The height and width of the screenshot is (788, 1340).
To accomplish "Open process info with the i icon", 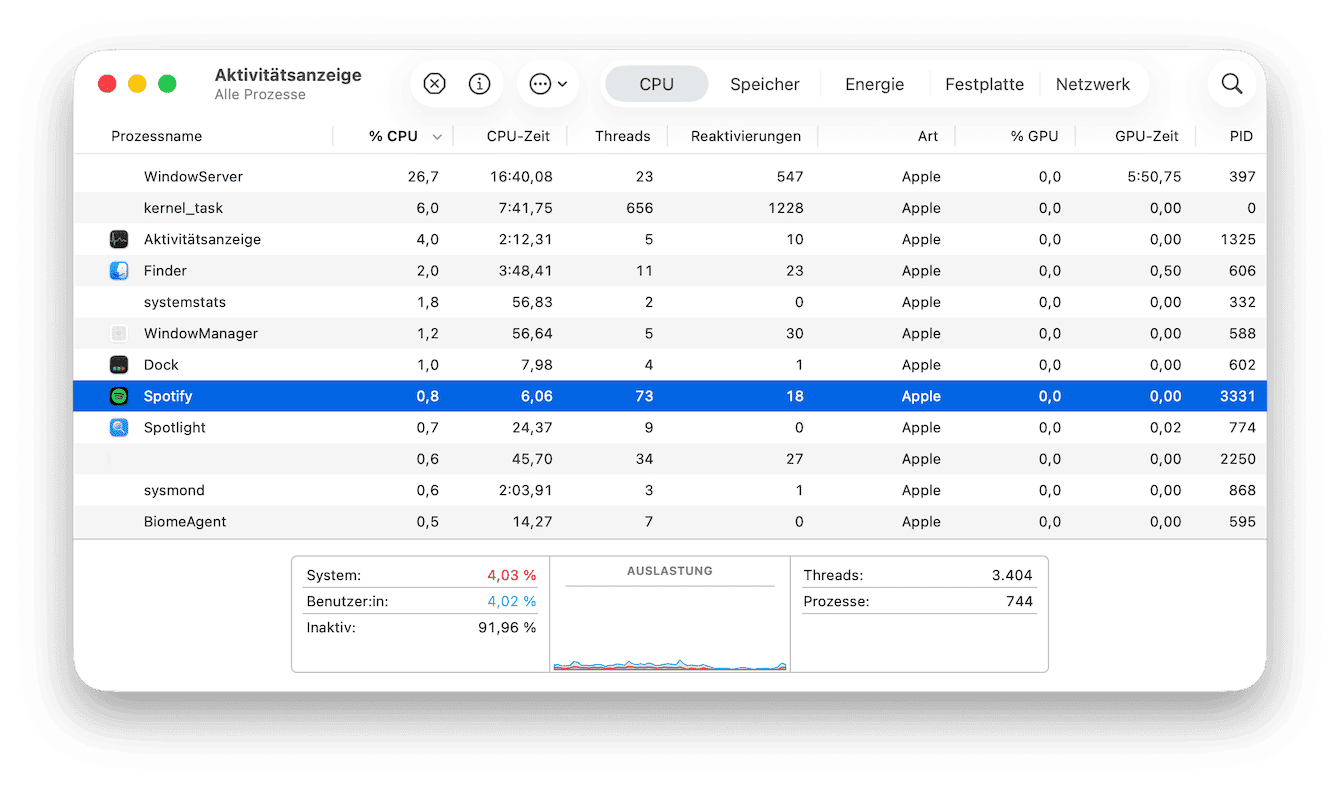I will pyautogui.click(x=480, y=84).
